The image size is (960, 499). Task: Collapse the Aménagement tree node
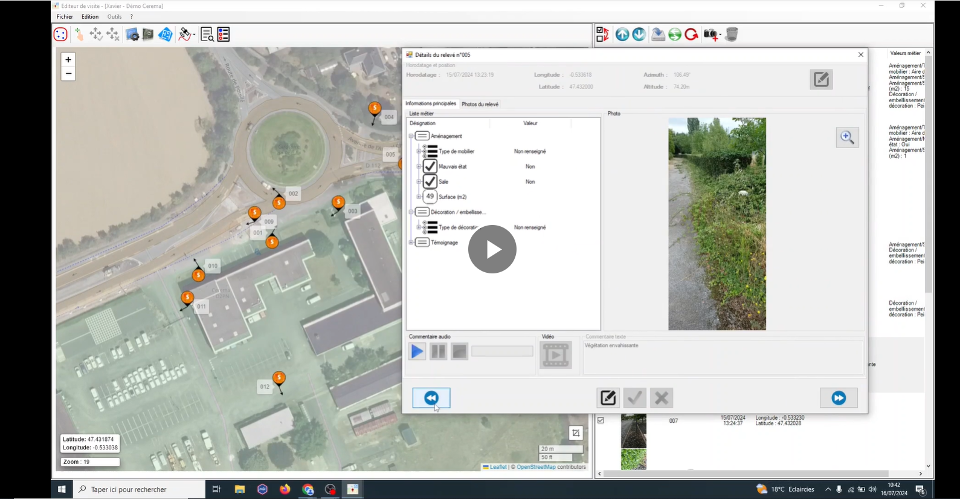click(410, 136)
